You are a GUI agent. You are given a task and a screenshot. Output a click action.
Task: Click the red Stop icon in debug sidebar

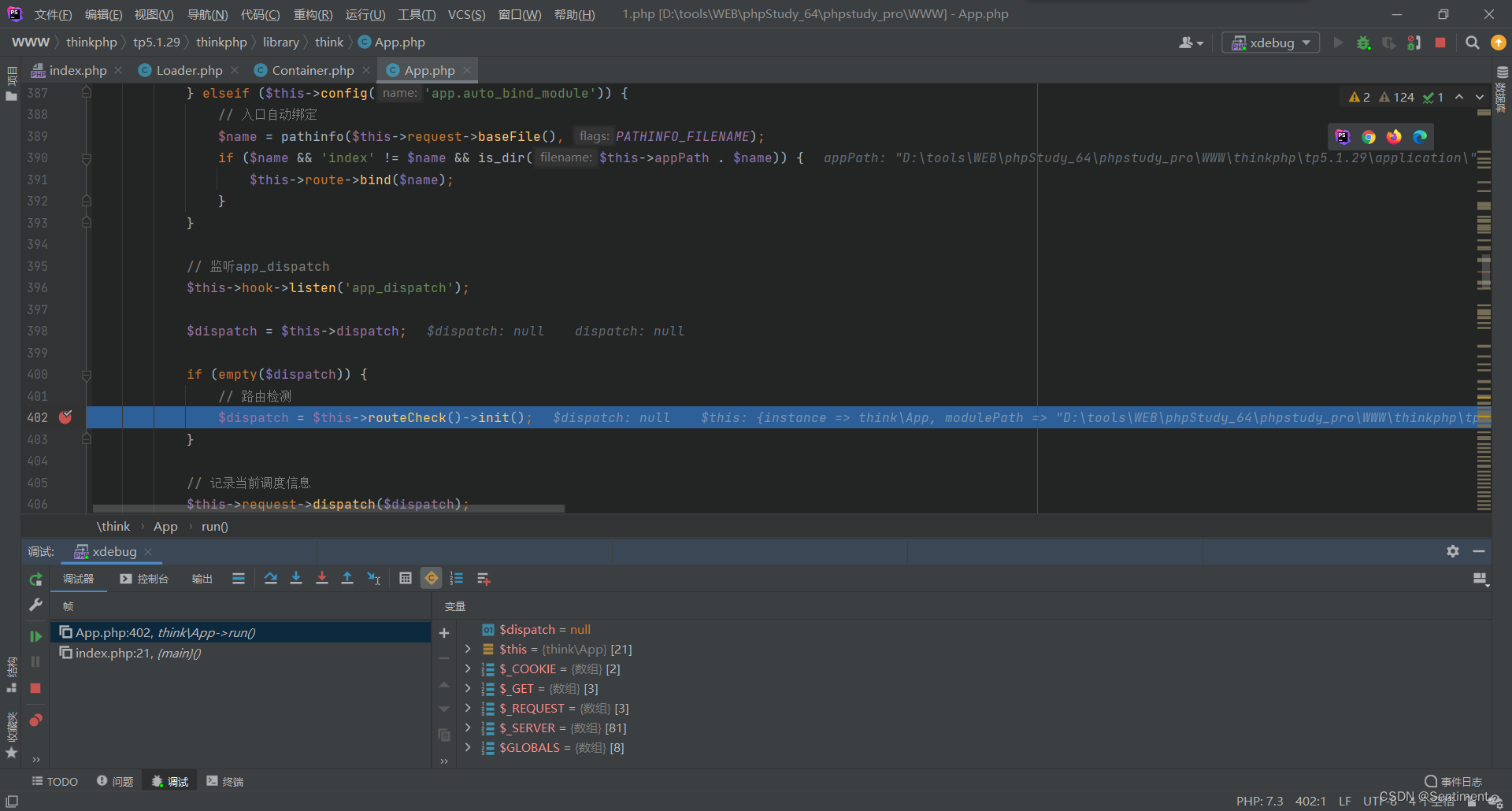pos(35,688)
